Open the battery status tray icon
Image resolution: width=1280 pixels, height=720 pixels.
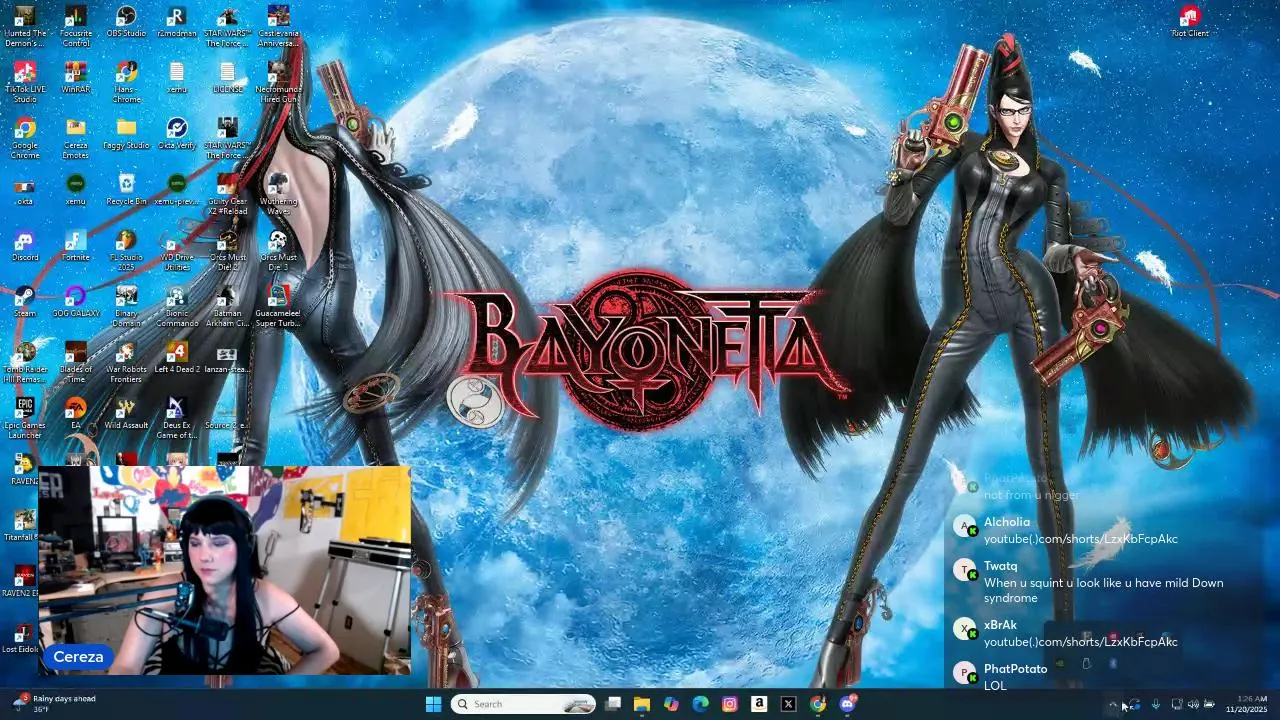pyautogui.click(x=1209, y=704)
